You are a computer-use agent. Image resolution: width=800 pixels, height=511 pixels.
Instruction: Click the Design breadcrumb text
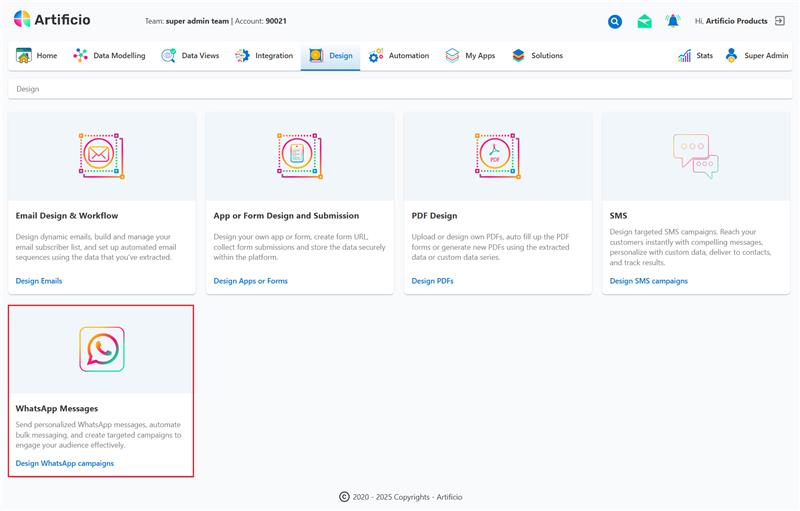[x=28, y=89]
